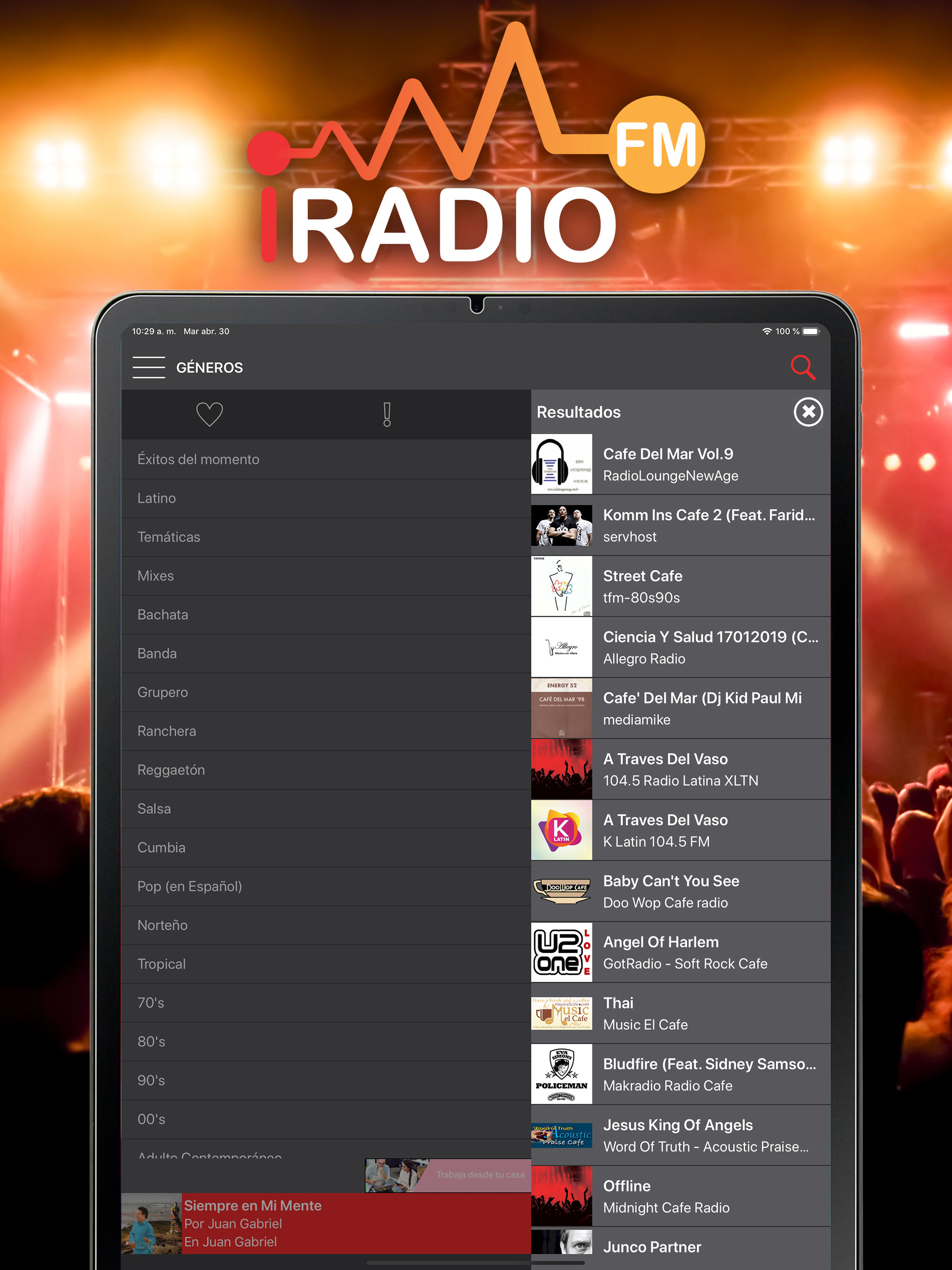Viewport: 952px width, 1270px height.
Task: Tap the K Latin 104.5 FM logo
Action: pos(562,830)
